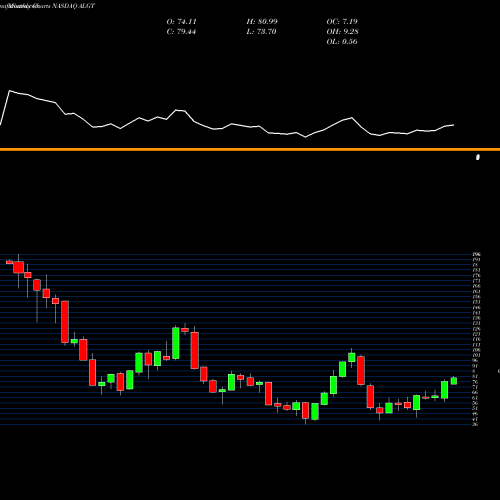Viewport: 500px width, 500px height.
Task: Click the open price 'O: 74.11'
Action: [x=181, y=21]
